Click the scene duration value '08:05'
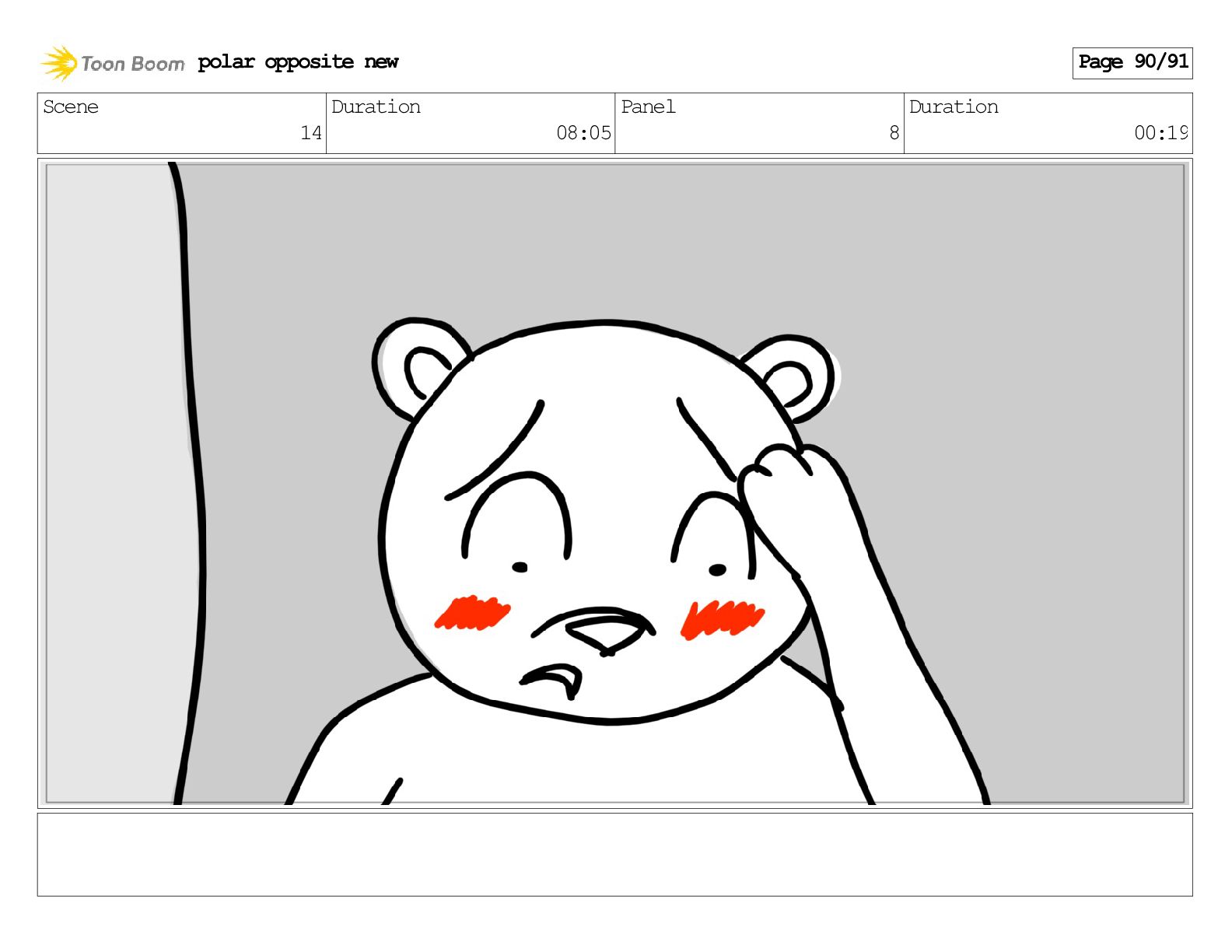The height and width of the screenshot is (952, 1232). (x=583, y=133)
